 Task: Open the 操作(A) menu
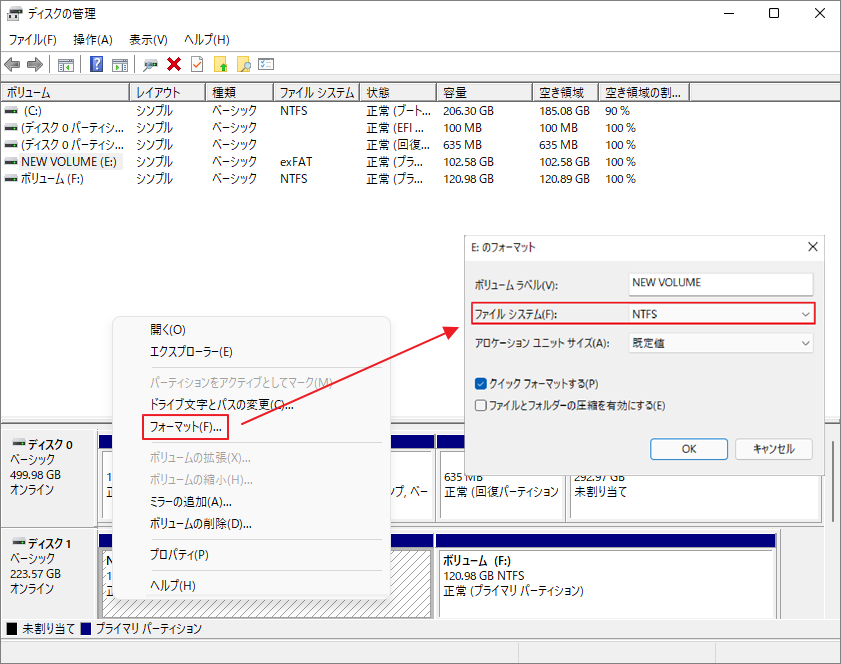click(x=92, y=39)
